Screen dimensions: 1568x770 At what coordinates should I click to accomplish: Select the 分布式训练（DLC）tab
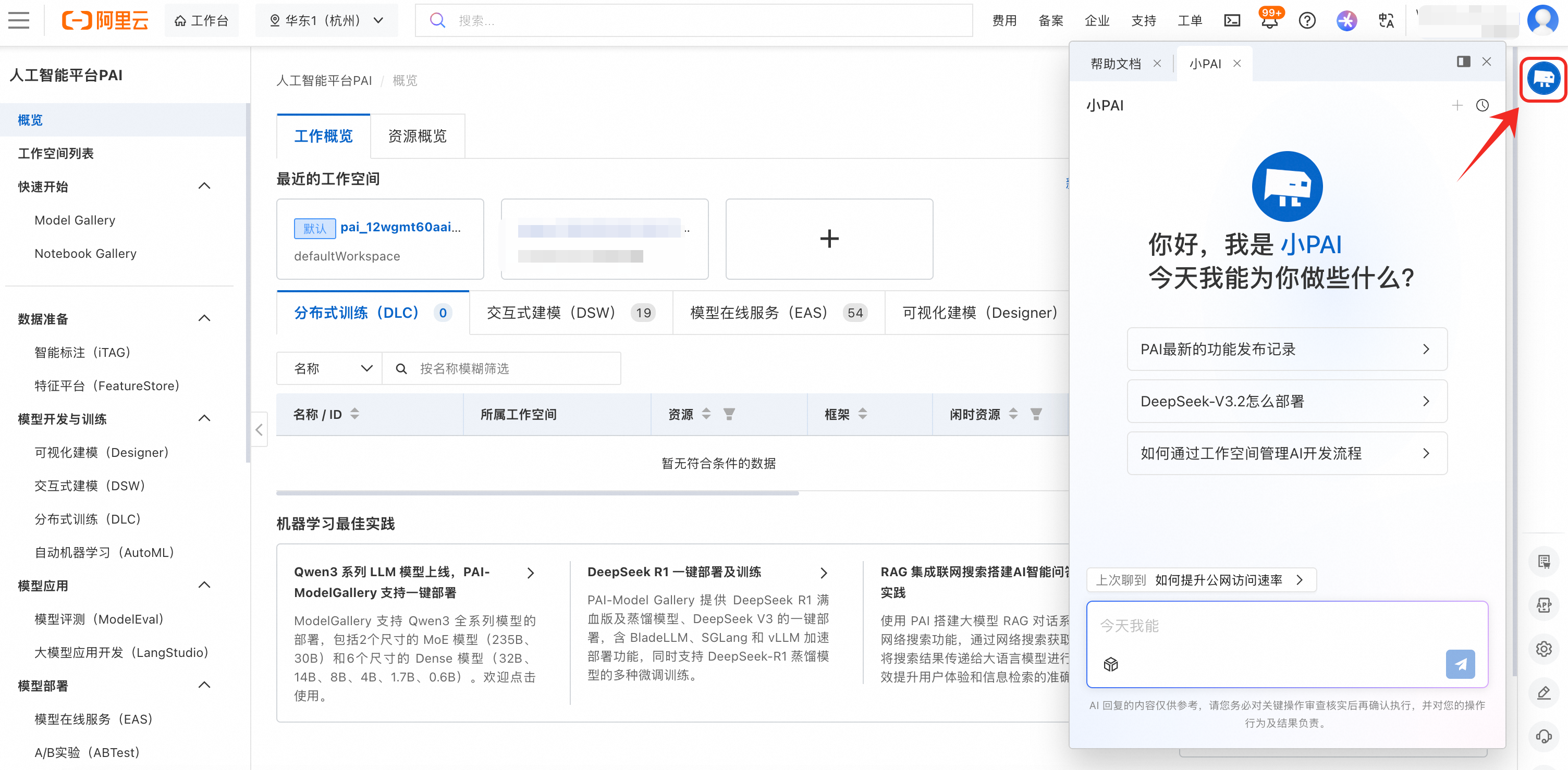pos(373,313)
